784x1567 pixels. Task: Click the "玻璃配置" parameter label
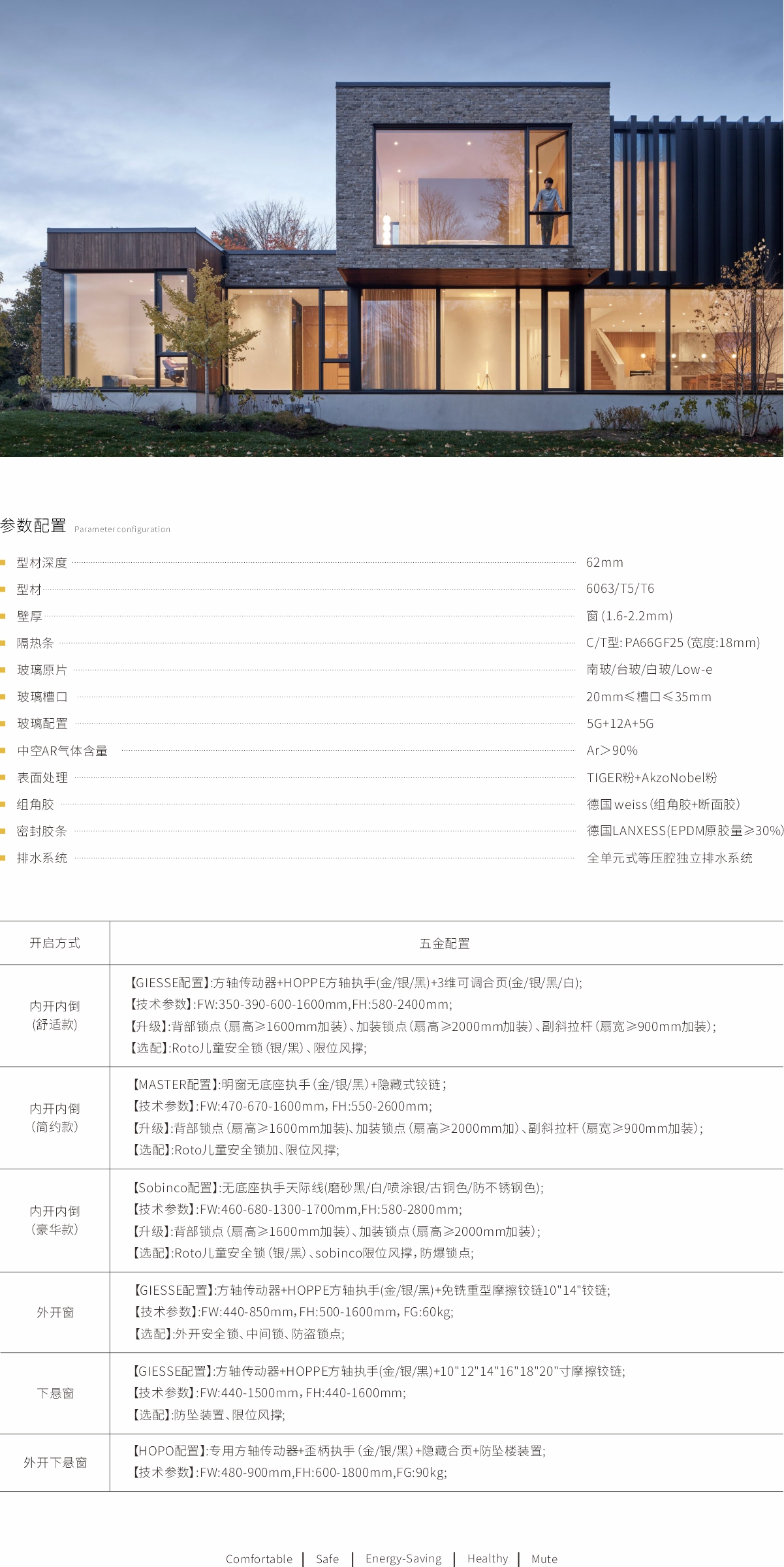pos(42,723)
